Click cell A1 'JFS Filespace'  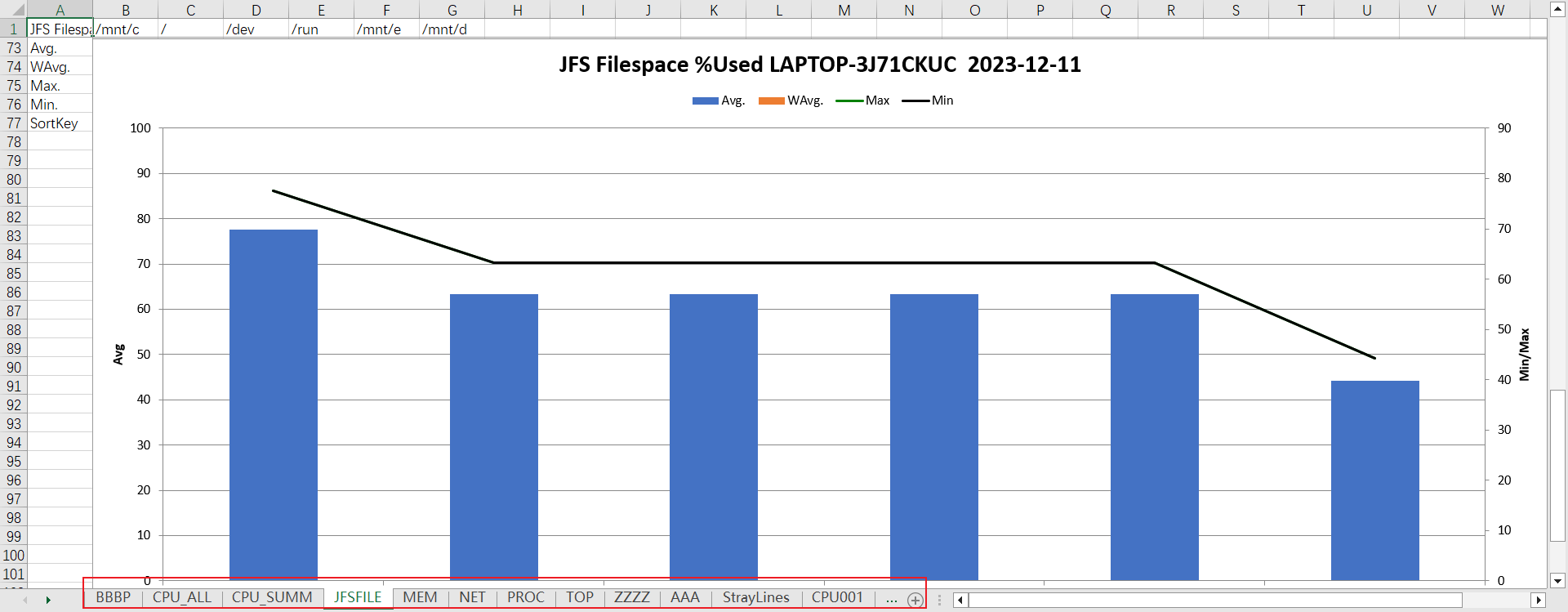[60, 29]
